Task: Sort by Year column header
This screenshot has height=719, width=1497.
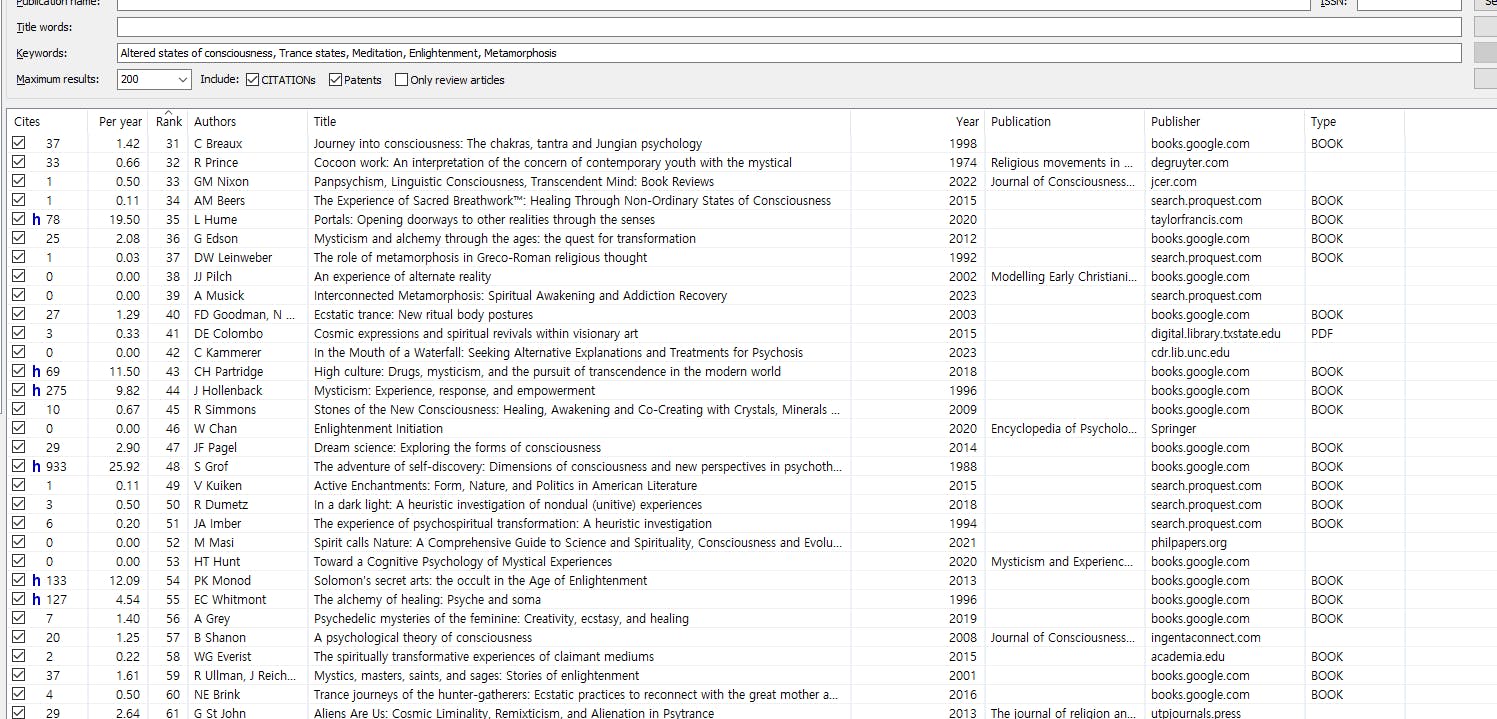Action: pyautogui.click(x=967, y=122)
